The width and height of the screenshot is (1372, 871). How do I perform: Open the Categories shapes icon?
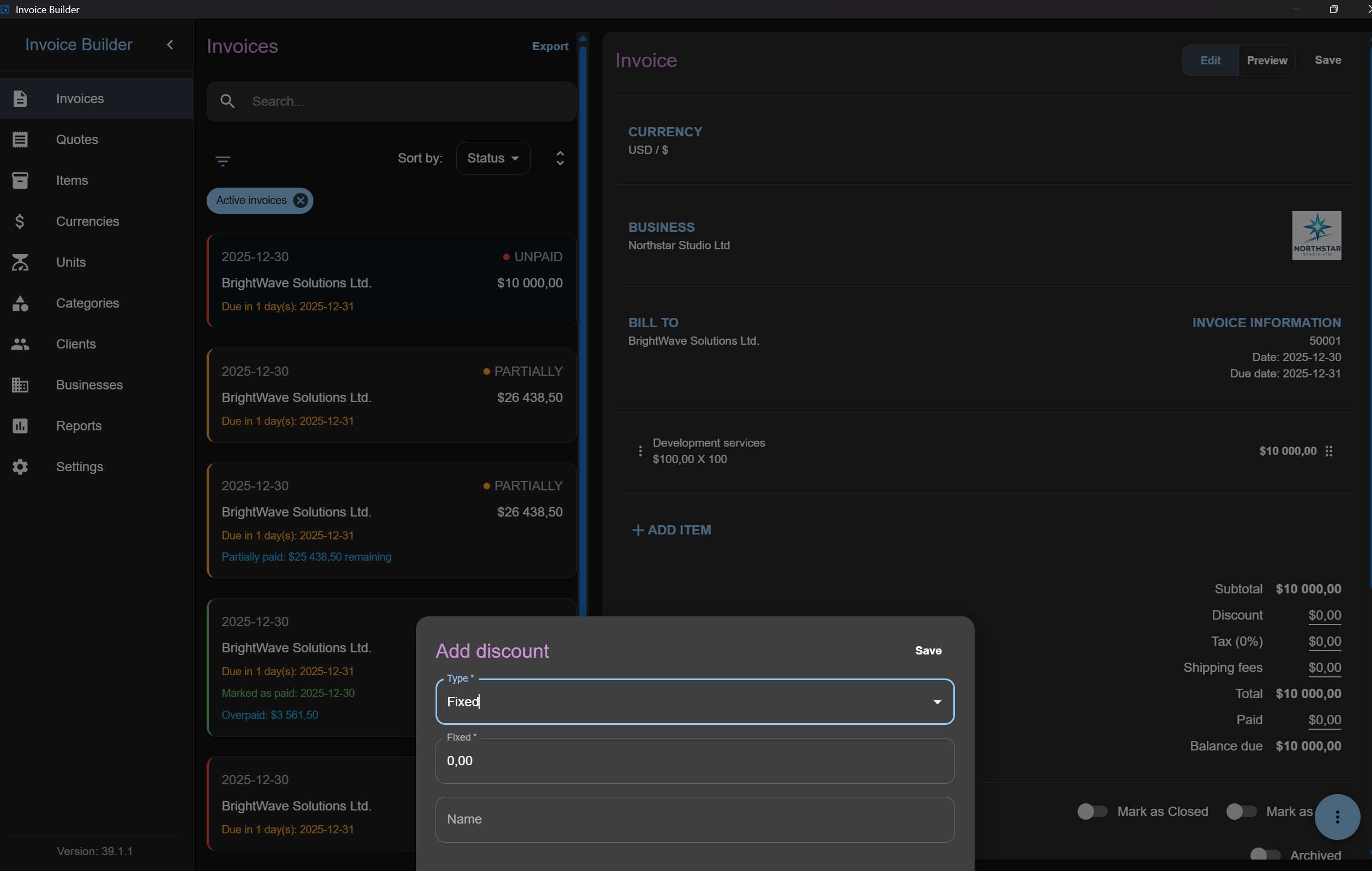tap(20, 303)
